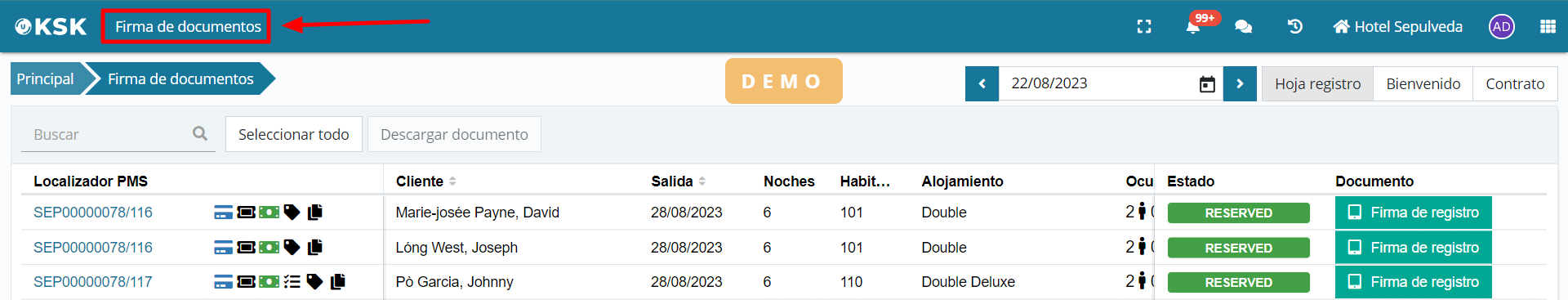Toggle fullscreen mode icon
The image size is (1568, 300).
pyautogui.click(x=1144, y=27)
